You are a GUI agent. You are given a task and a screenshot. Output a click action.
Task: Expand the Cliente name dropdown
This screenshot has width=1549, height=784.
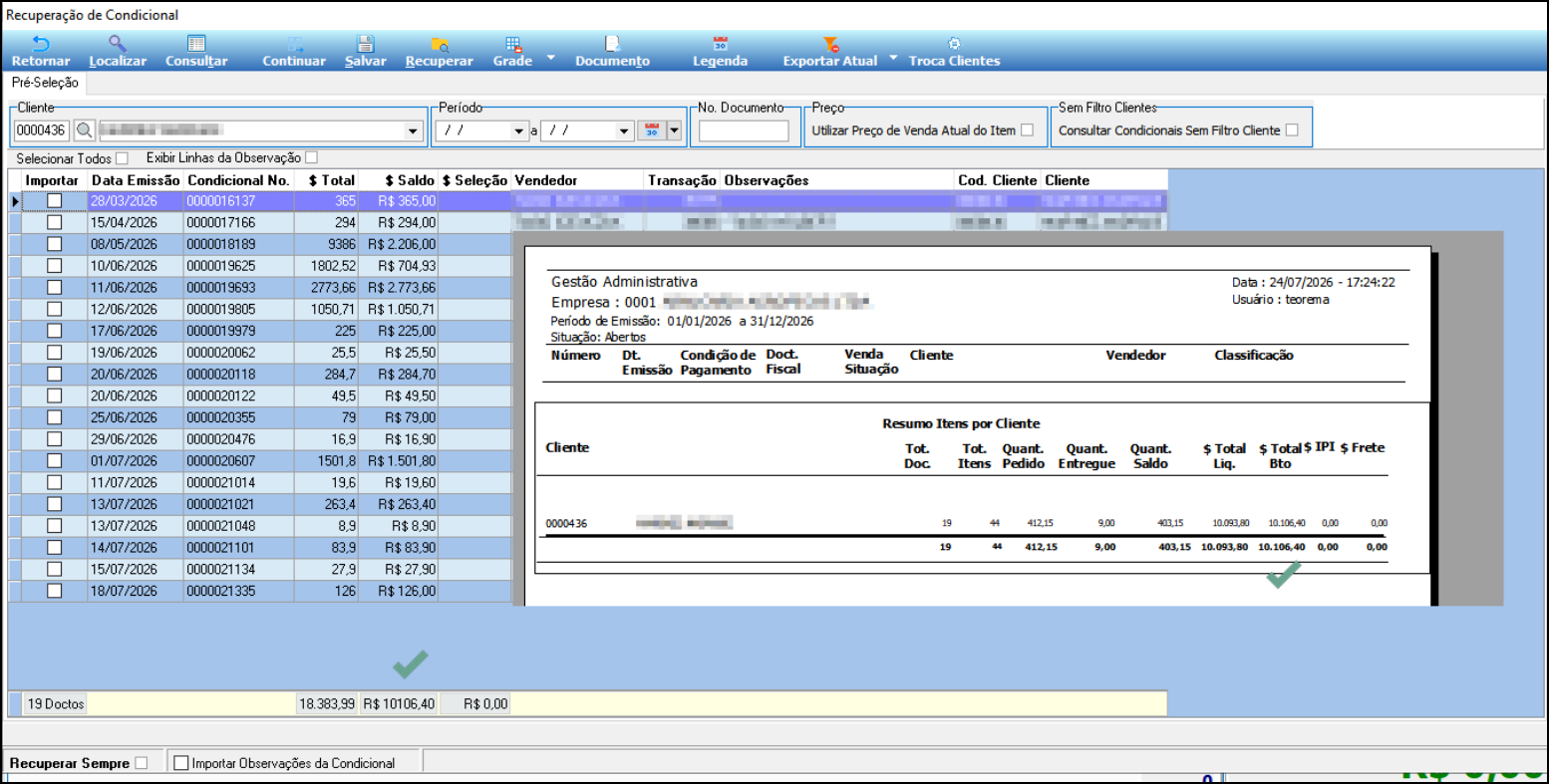click(414, 131)
